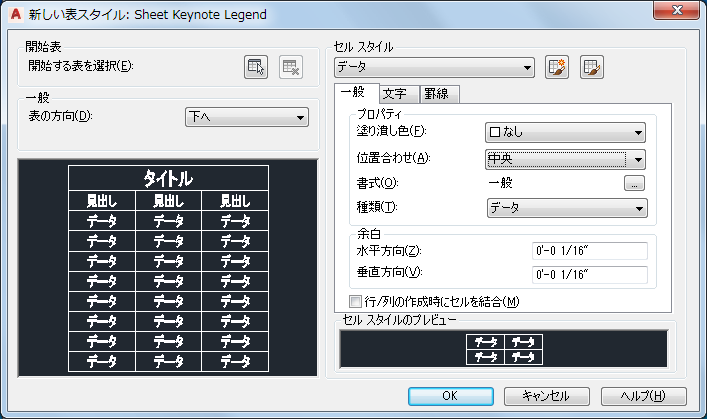
Task: Click the remove starting table icon
Action: click(290, 67)
